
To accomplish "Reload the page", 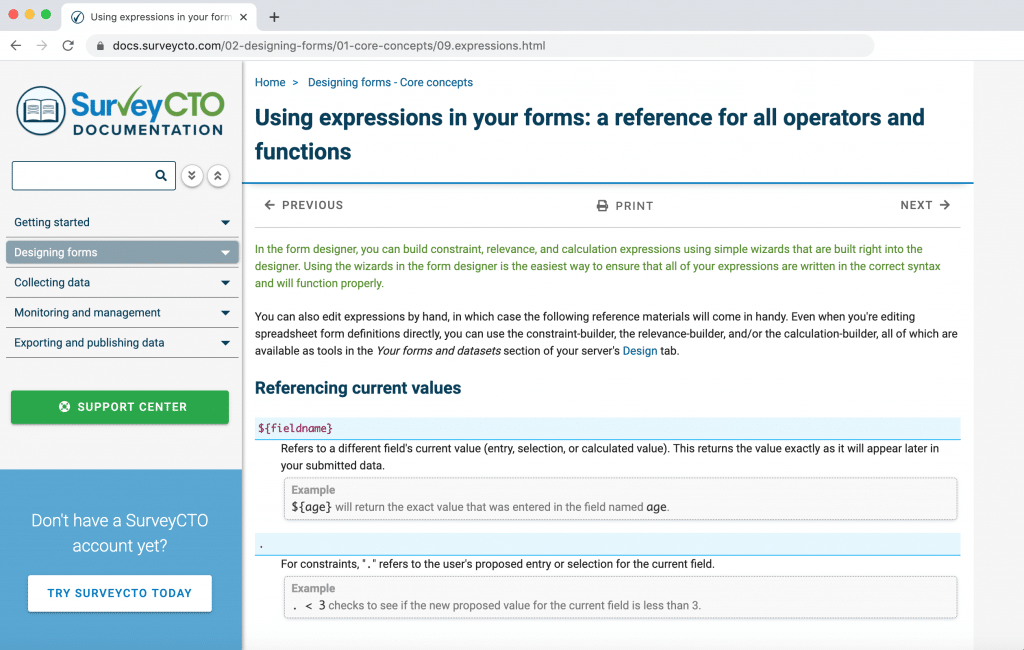I will (x=68, y=46).
